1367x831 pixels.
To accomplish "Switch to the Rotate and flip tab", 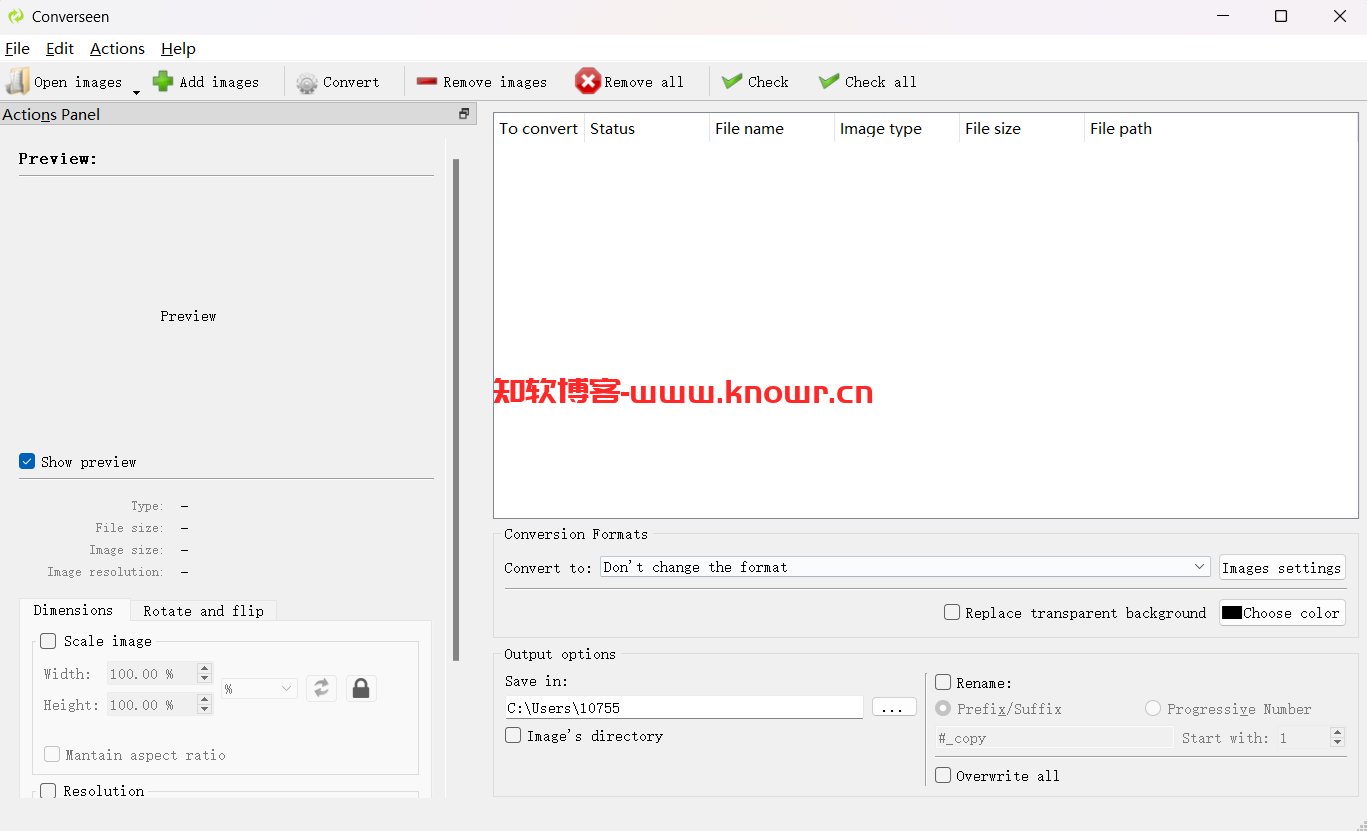I will click(203, 611).
